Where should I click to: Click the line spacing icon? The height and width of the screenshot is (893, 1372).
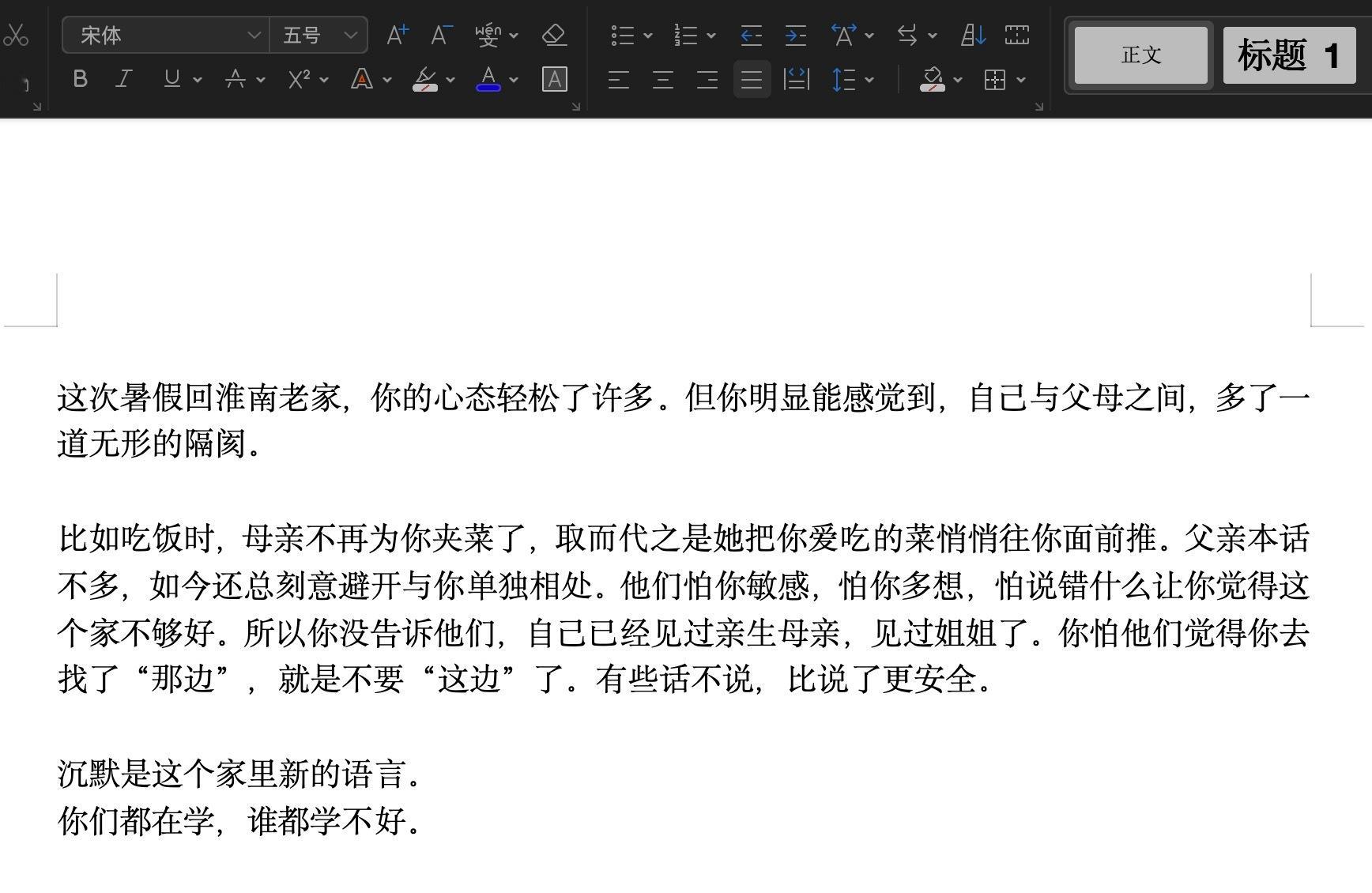tap(844, 79)
